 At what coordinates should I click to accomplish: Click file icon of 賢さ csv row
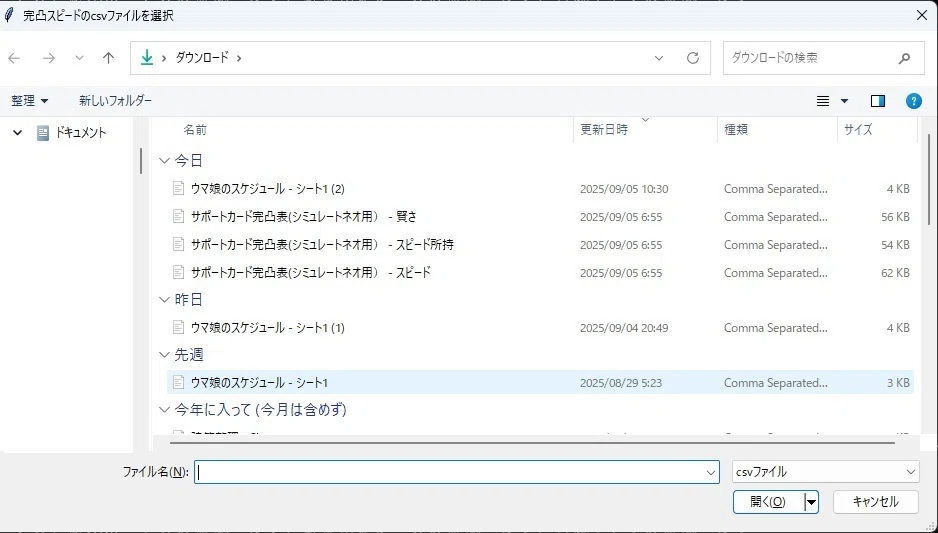click(x=178, y=216)
